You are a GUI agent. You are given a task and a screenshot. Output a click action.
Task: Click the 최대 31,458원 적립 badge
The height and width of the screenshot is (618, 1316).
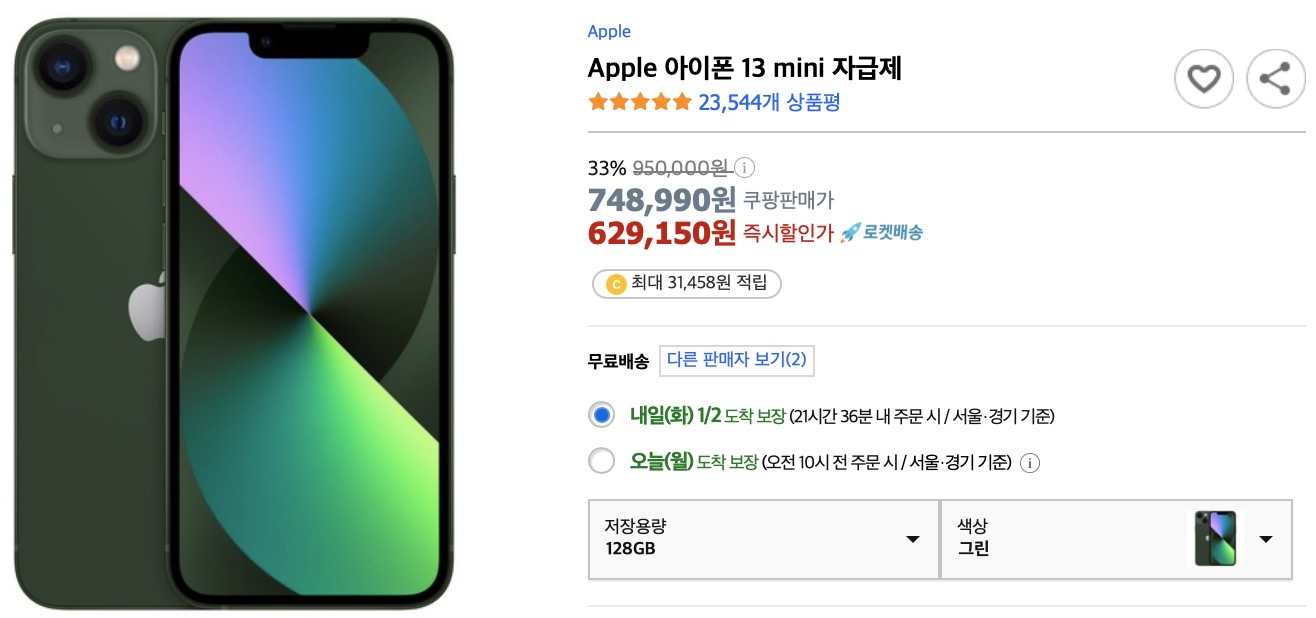686,284
